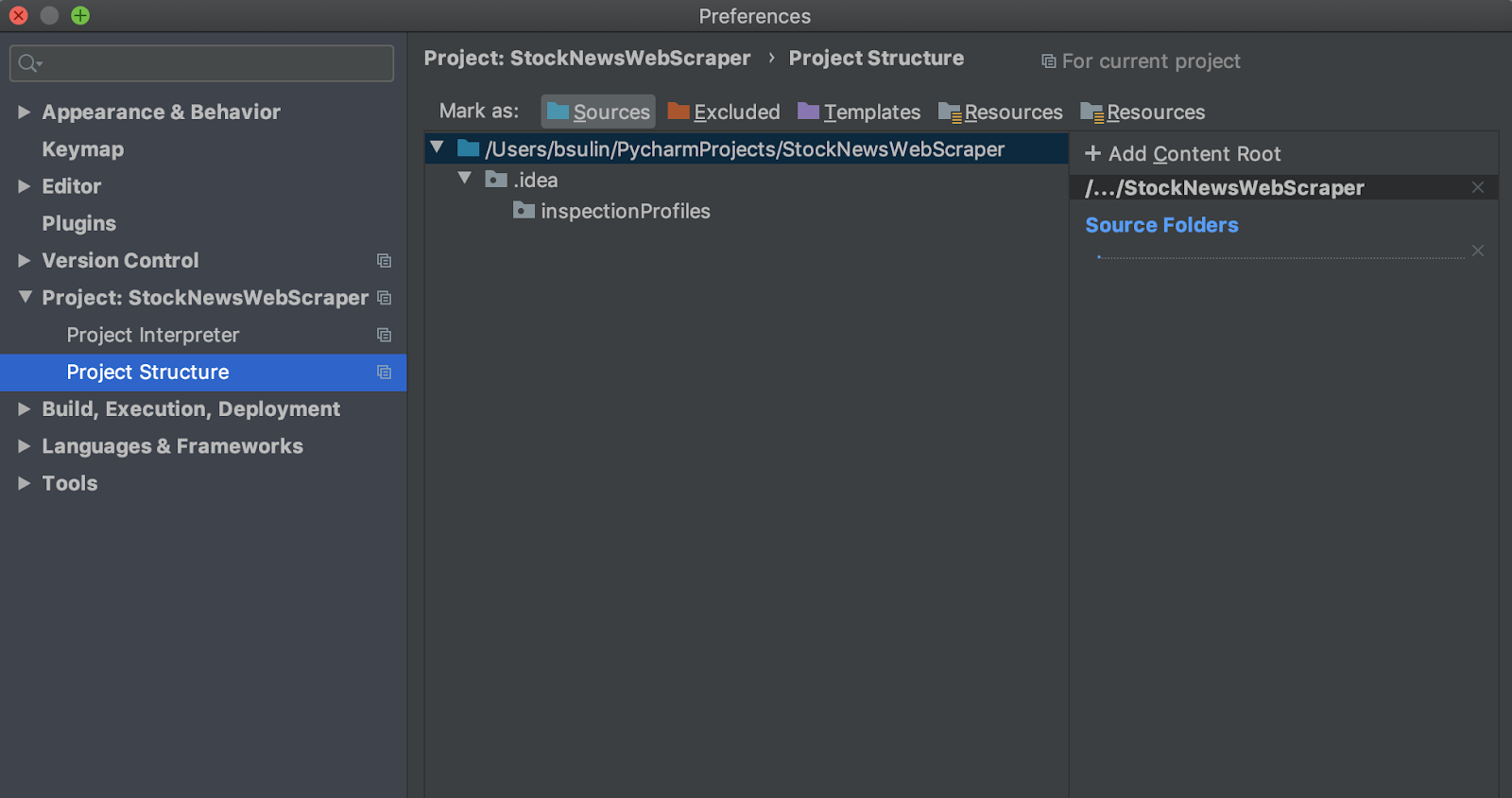Open the Keymap settings page
1512x798 pixels.
coord(83,149)
